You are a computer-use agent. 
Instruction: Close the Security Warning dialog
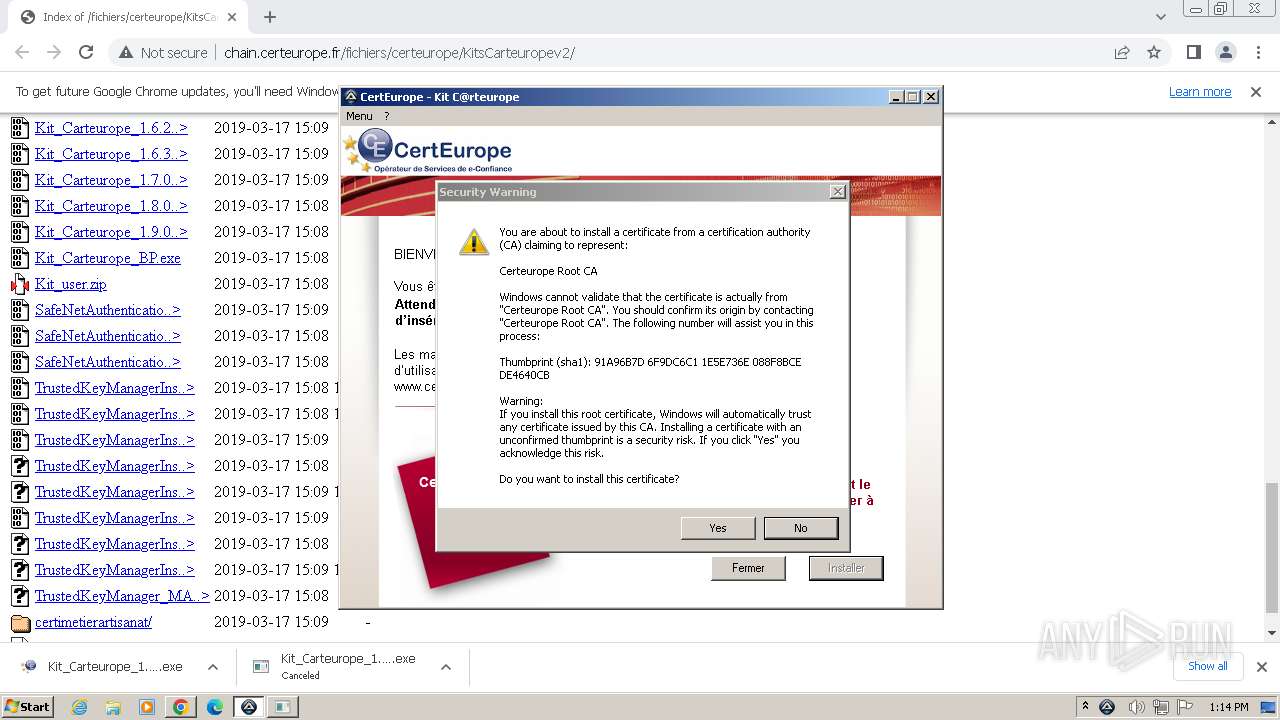(838, 192)
